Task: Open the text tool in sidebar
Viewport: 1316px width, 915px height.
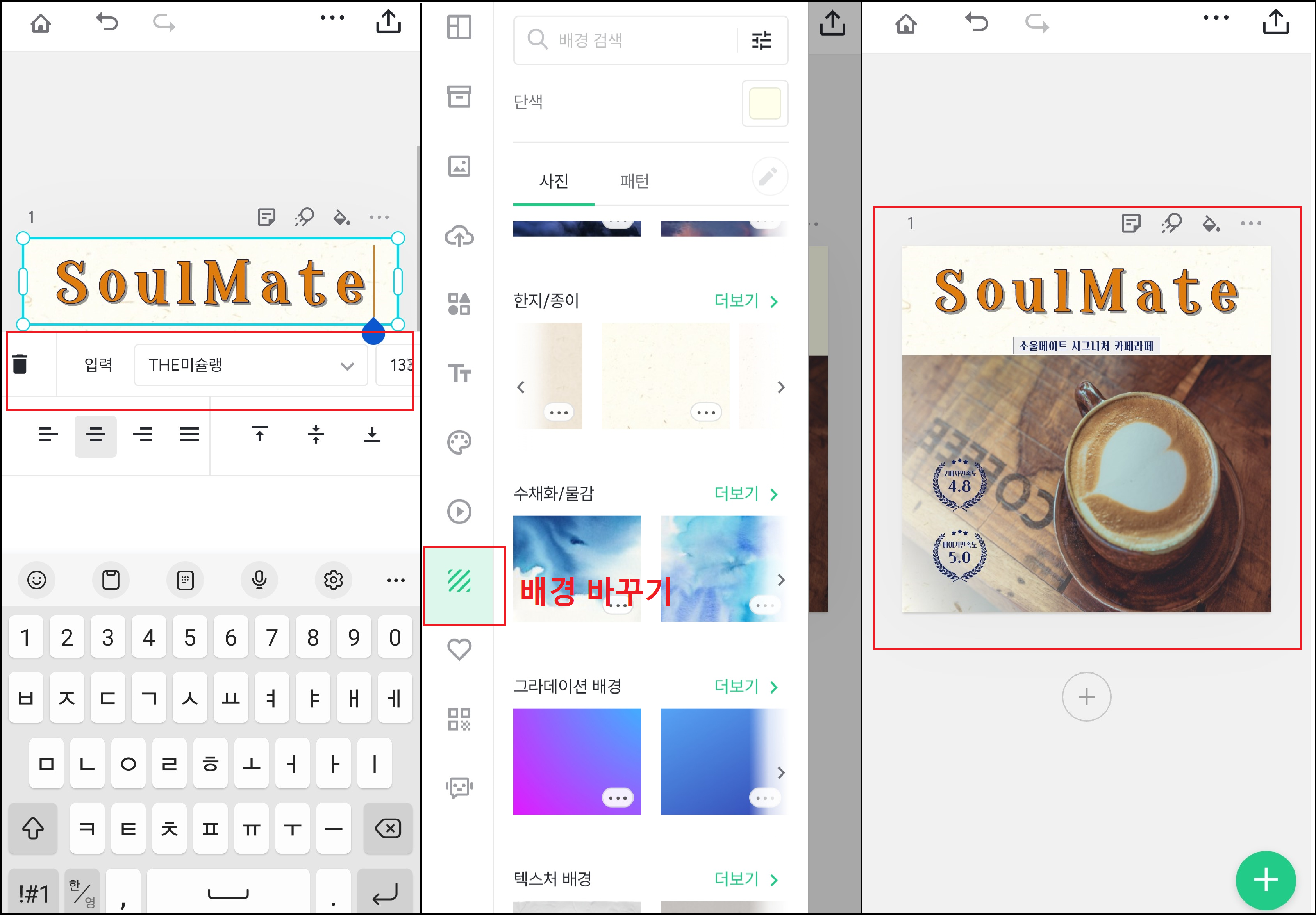Action: 459,373
